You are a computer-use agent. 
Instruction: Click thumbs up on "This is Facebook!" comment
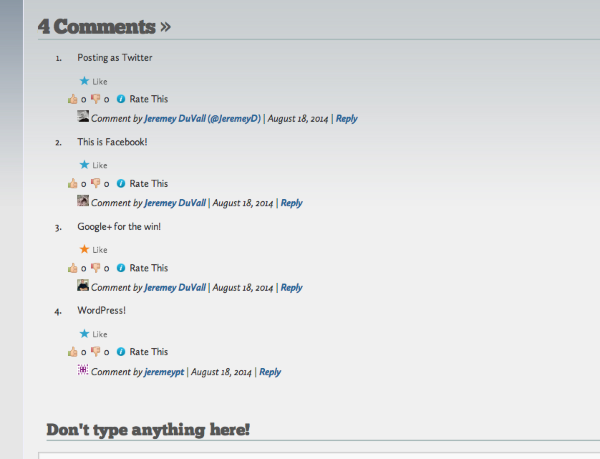pos(72,184)
